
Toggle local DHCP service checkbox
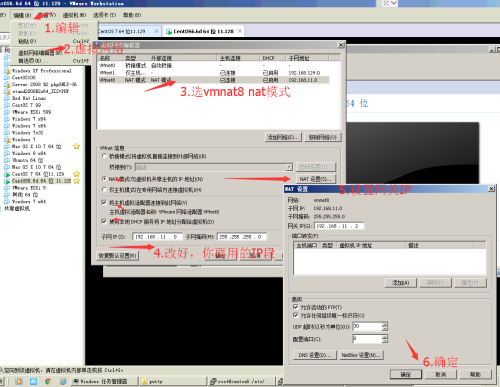pyautogui.click(x=104, y=221)
